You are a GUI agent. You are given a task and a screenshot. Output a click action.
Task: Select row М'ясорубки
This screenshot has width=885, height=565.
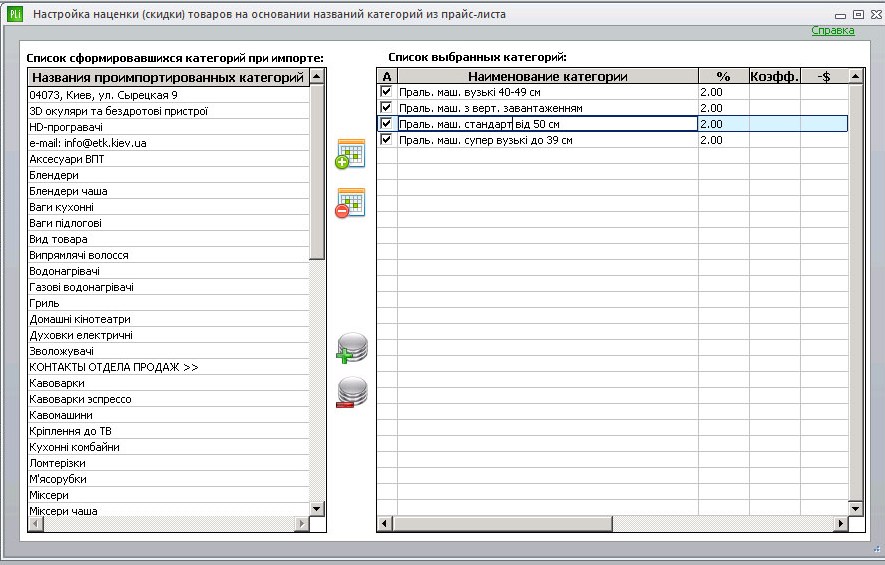coord(168,479)
